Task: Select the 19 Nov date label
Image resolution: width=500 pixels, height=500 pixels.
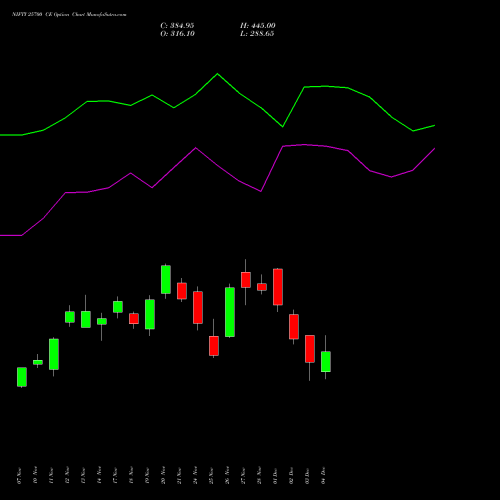Action: tap(147, 475)
